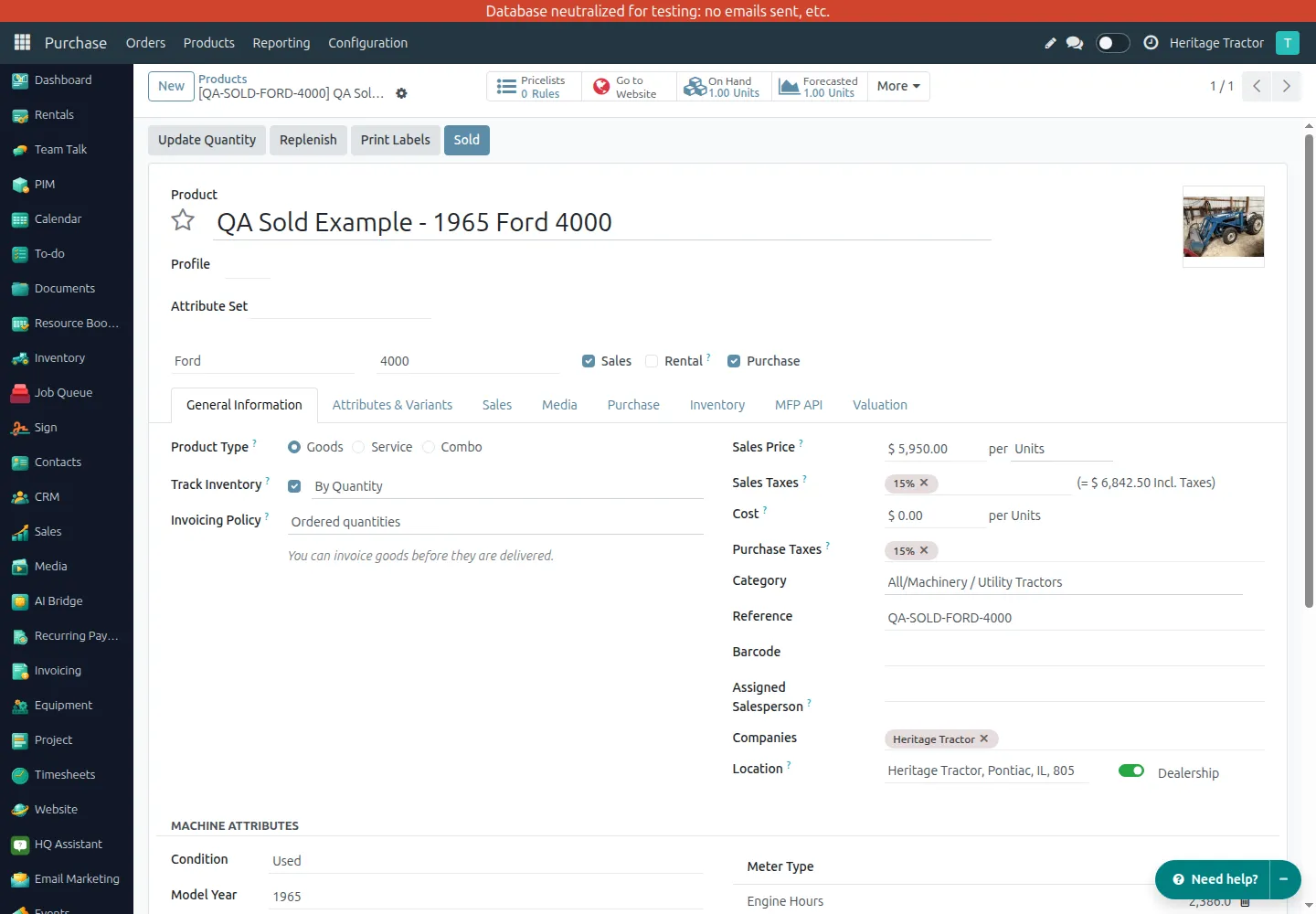Open the gear actions menu beside breadcrumb
The width and height of the screenshot is (1316, 914).
(401, 93)
